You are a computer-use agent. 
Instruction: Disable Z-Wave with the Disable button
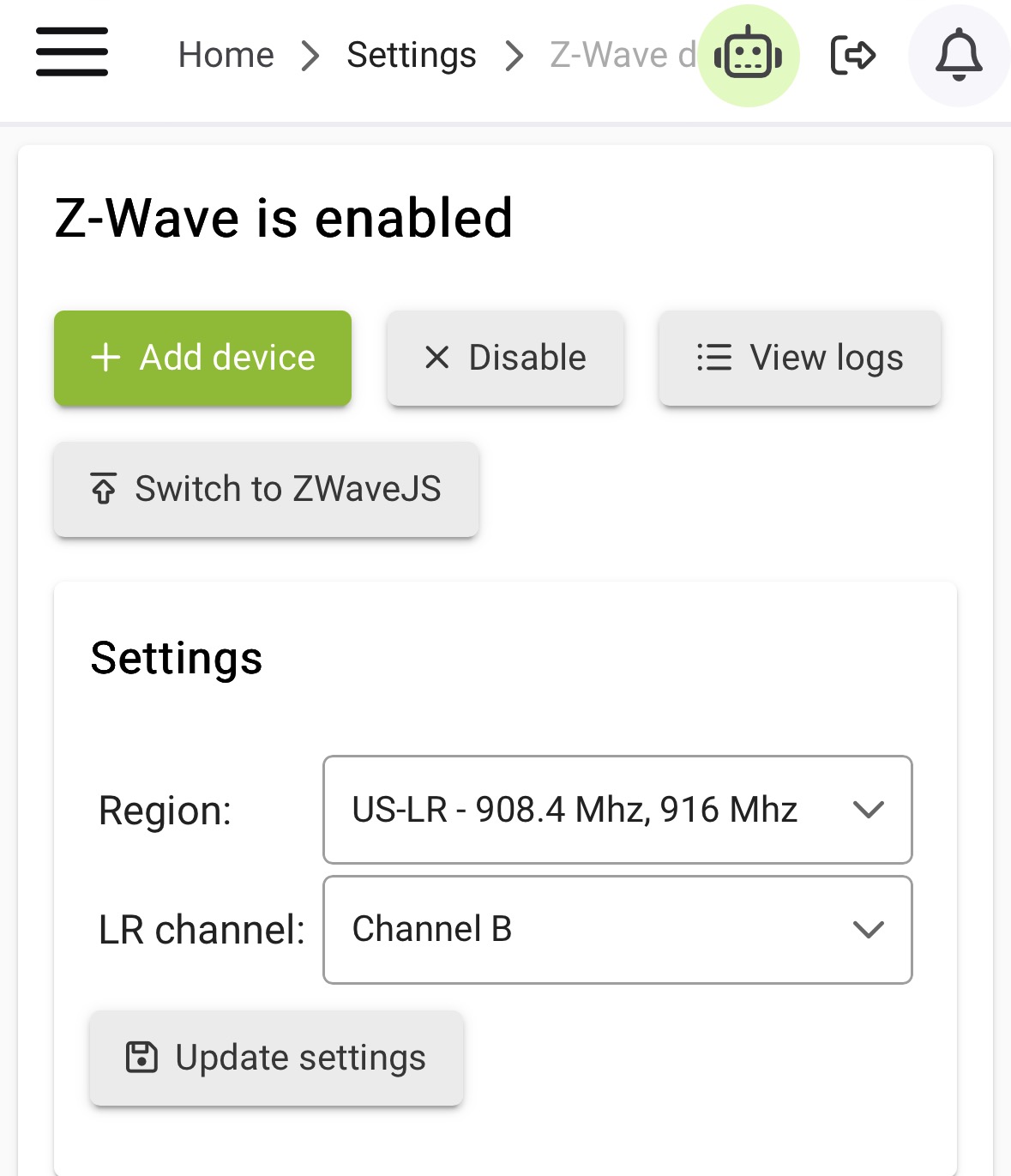pyautogui.click(x=505, y=358)
